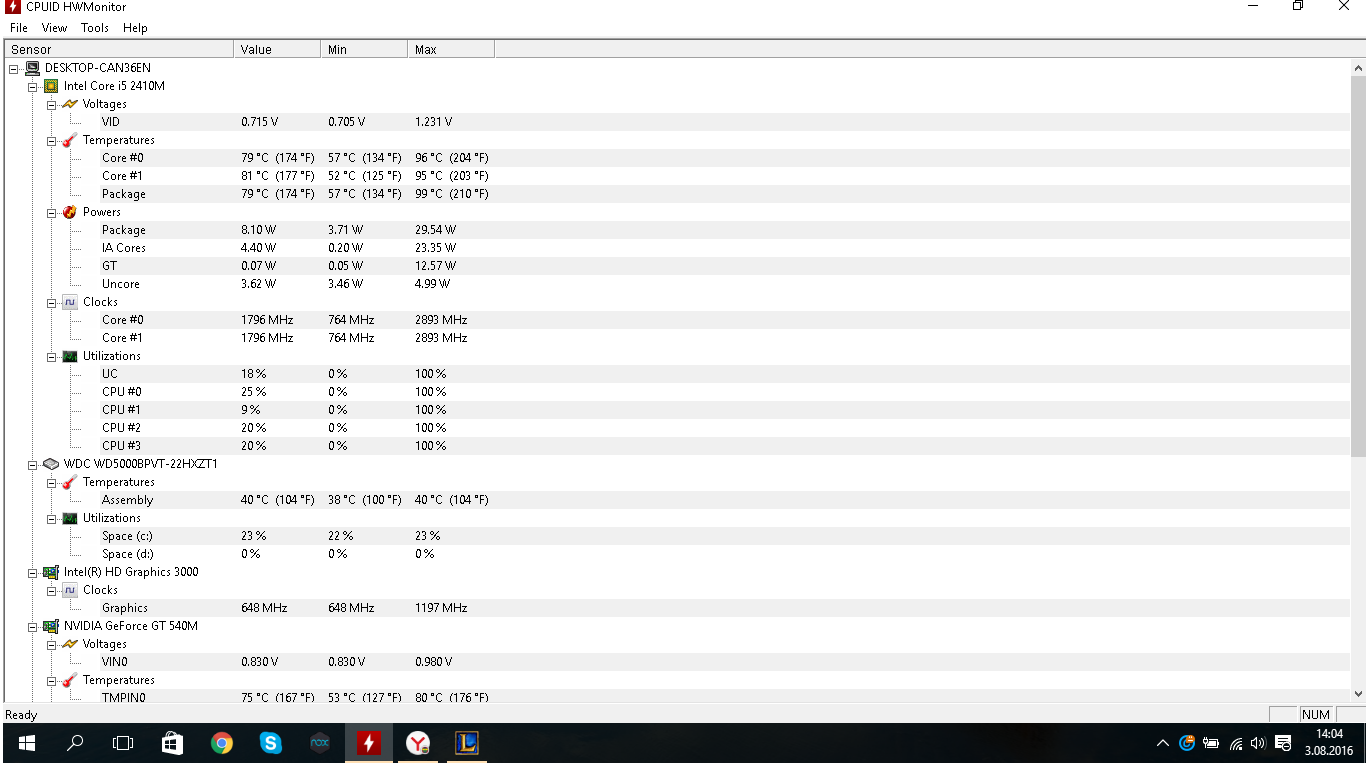Open Task View from the taskbar

123,744
